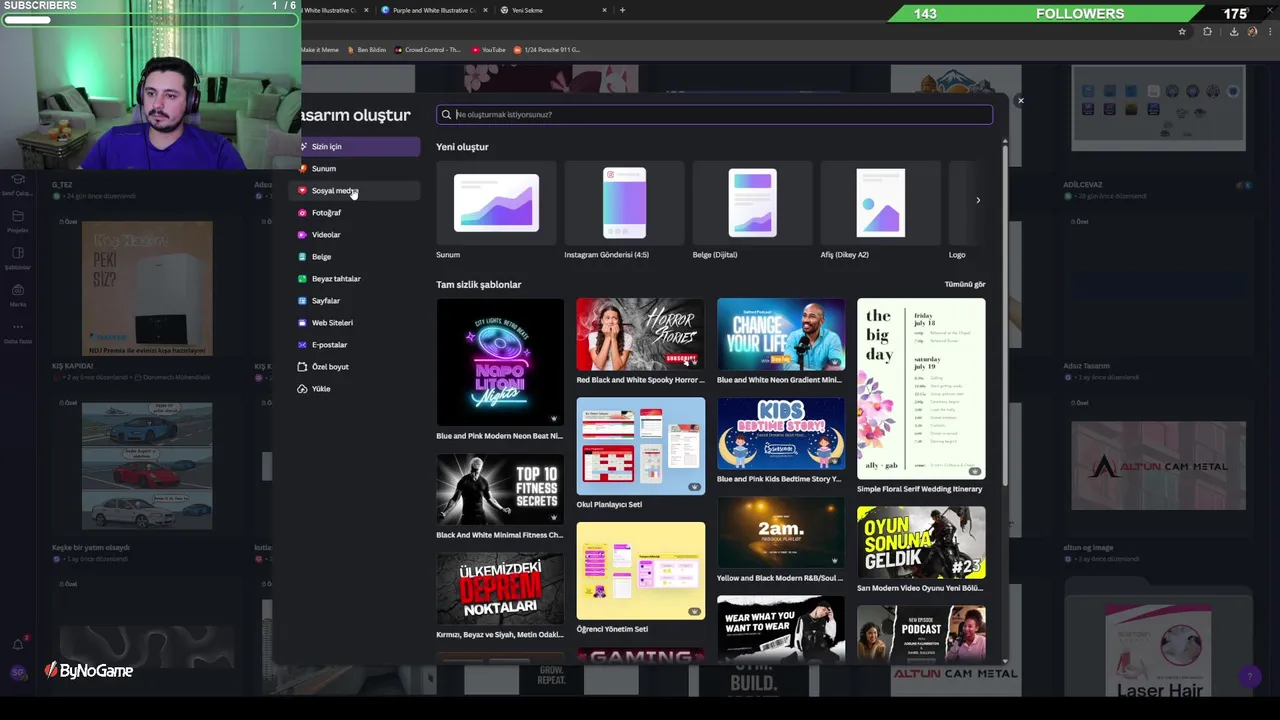Open browser downloads icon
This screenshot has height=720, width=1280.
point(1234,32)
